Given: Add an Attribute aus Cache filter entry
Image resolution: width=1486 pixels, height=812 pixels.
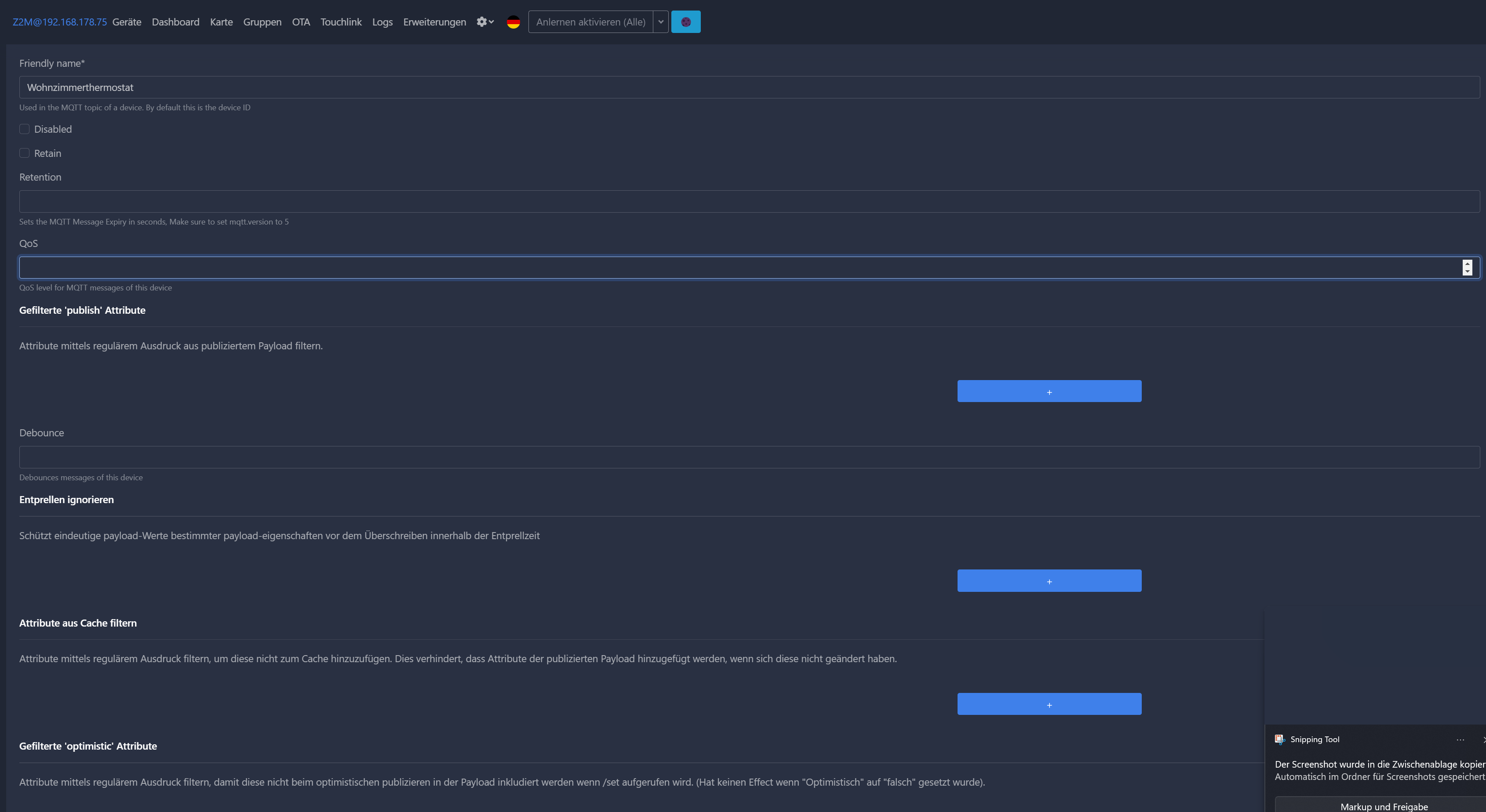Looking at the screenshot, I should point(1049,704).
